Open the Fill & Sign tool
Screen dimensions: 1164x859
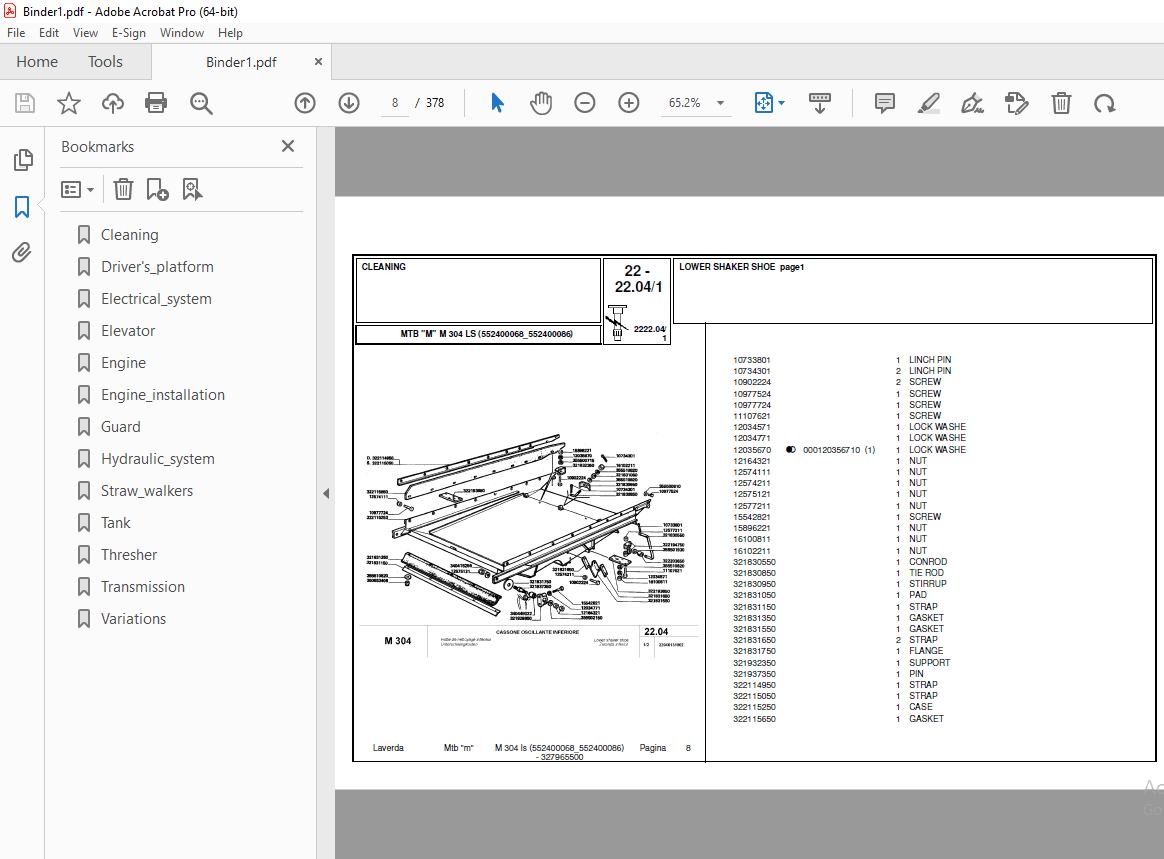pyautogui.click(x=972, y=103)
